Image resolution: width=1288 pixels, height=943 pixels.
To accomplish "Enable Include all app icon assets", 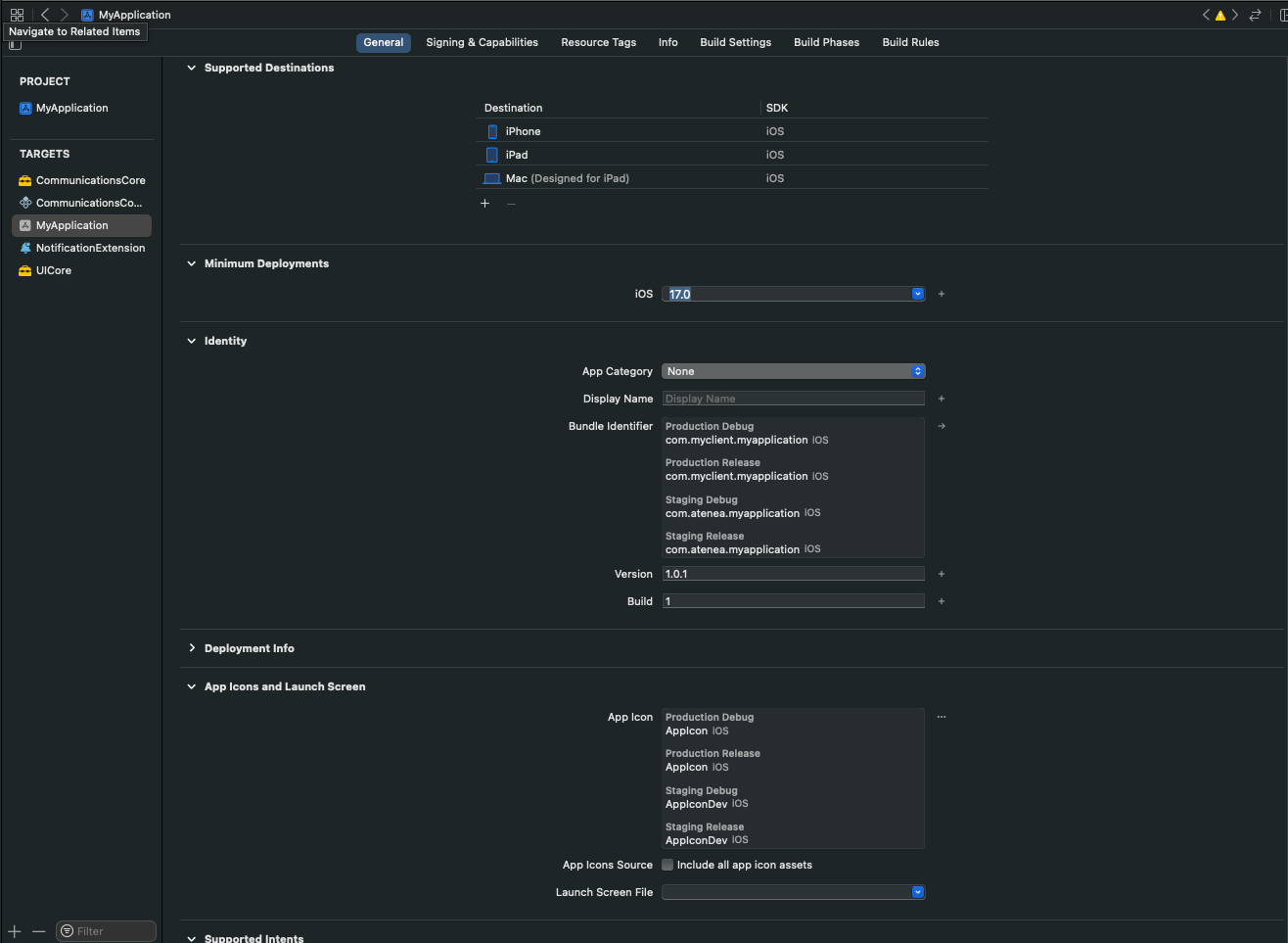I will click(x=667, y=865).
